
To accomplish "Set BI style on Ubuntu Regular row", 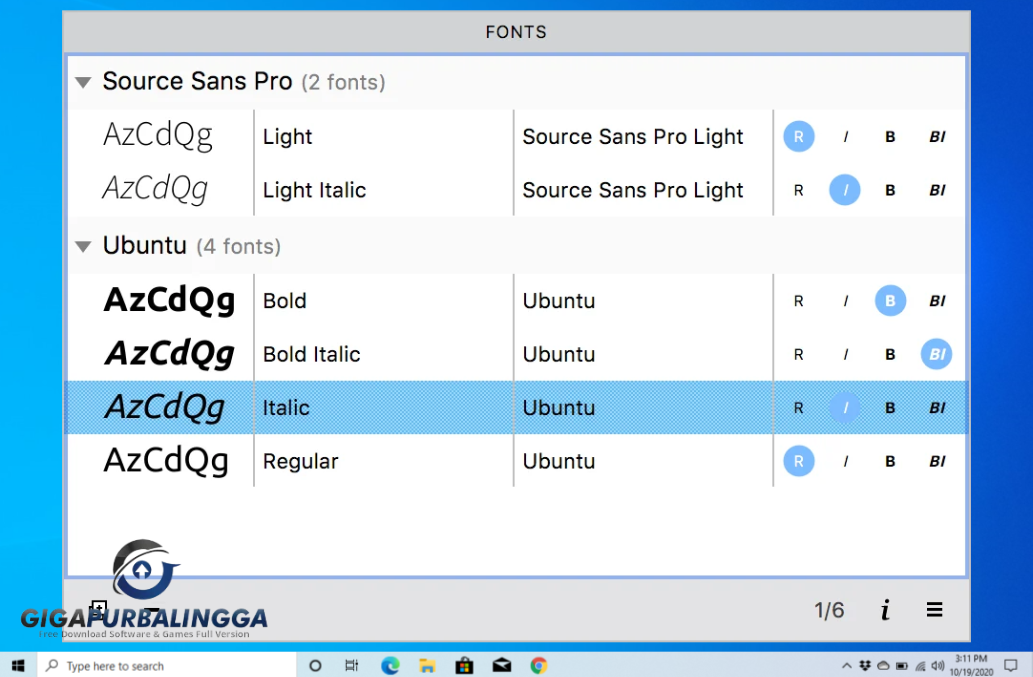I will pyautogui.click(x=937, y=461).
